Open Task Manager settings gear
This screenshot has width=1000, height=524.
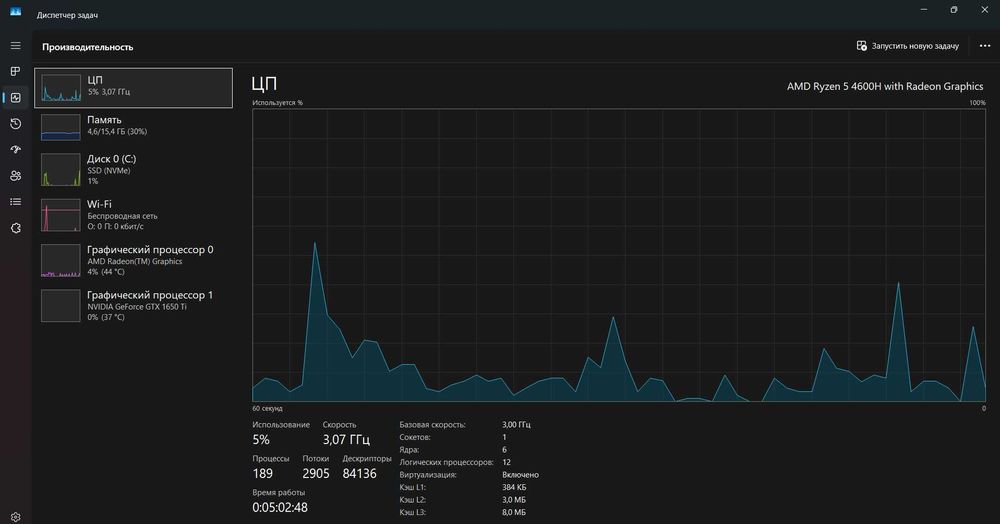[x=15, y=517]
